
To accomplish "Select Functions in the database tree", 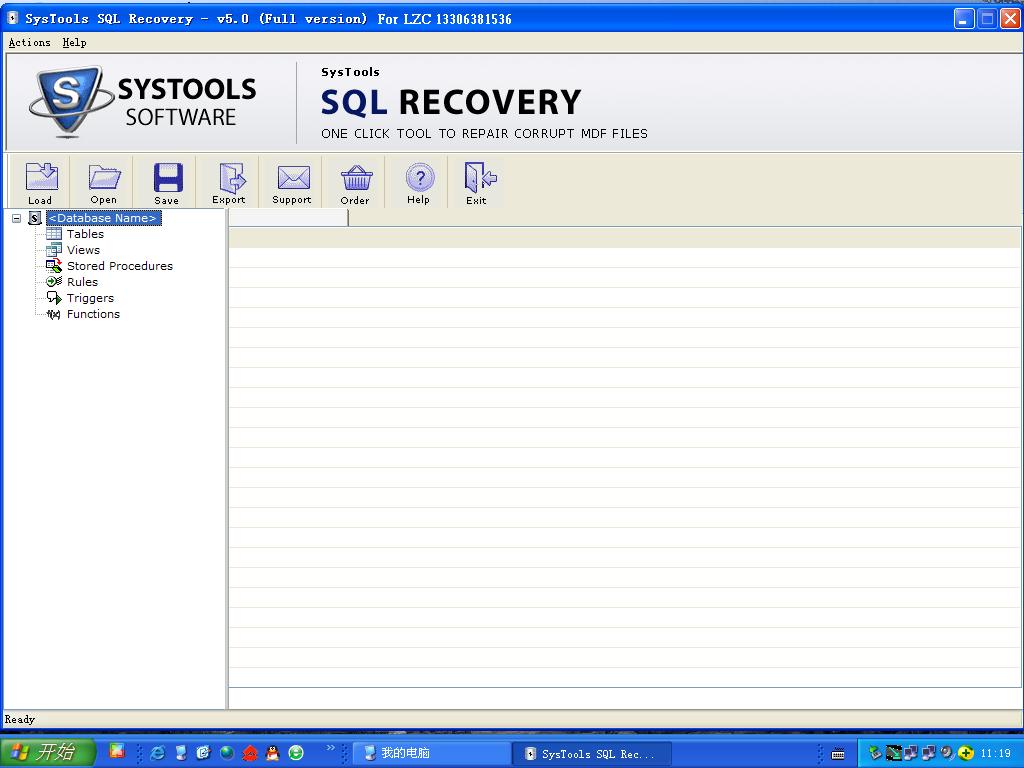I will [x=93, y=314].
